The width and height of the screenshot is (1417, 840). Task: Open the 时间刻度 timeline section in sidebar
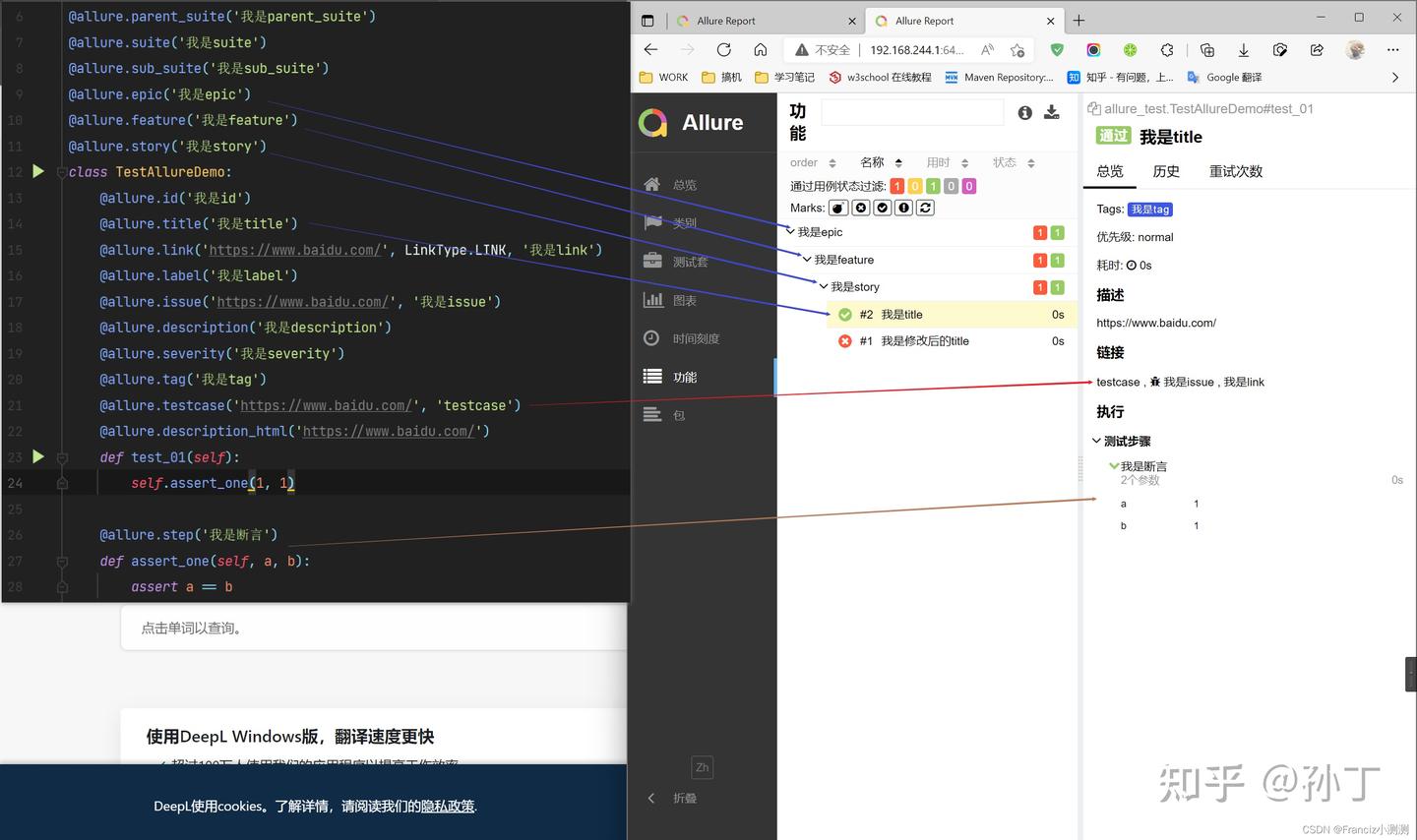pos(695,338)
